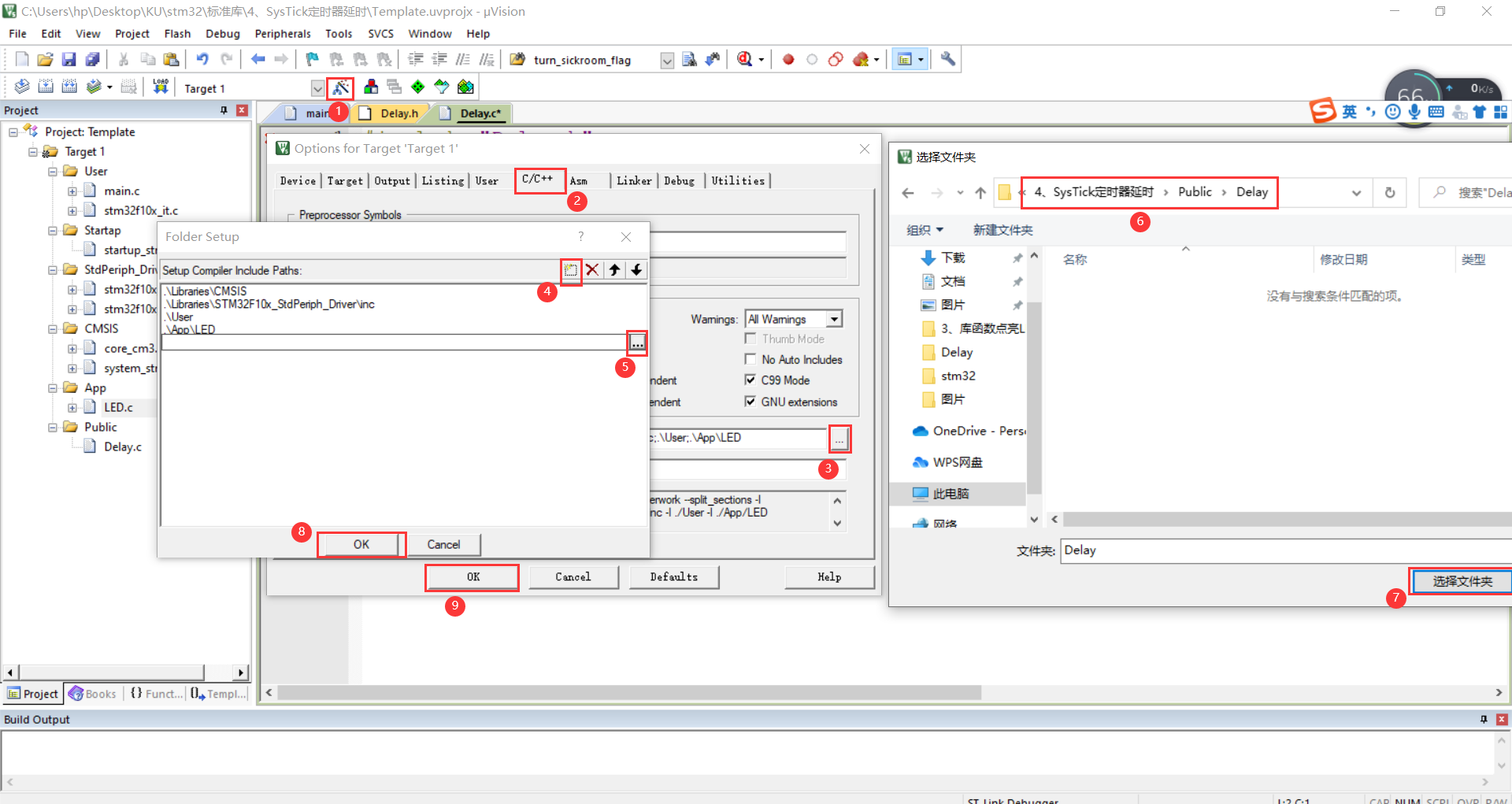This screenshot has width=1512, height=804.
Task: Toggle the GNU extensions checkbox
Action: (750, 402)
